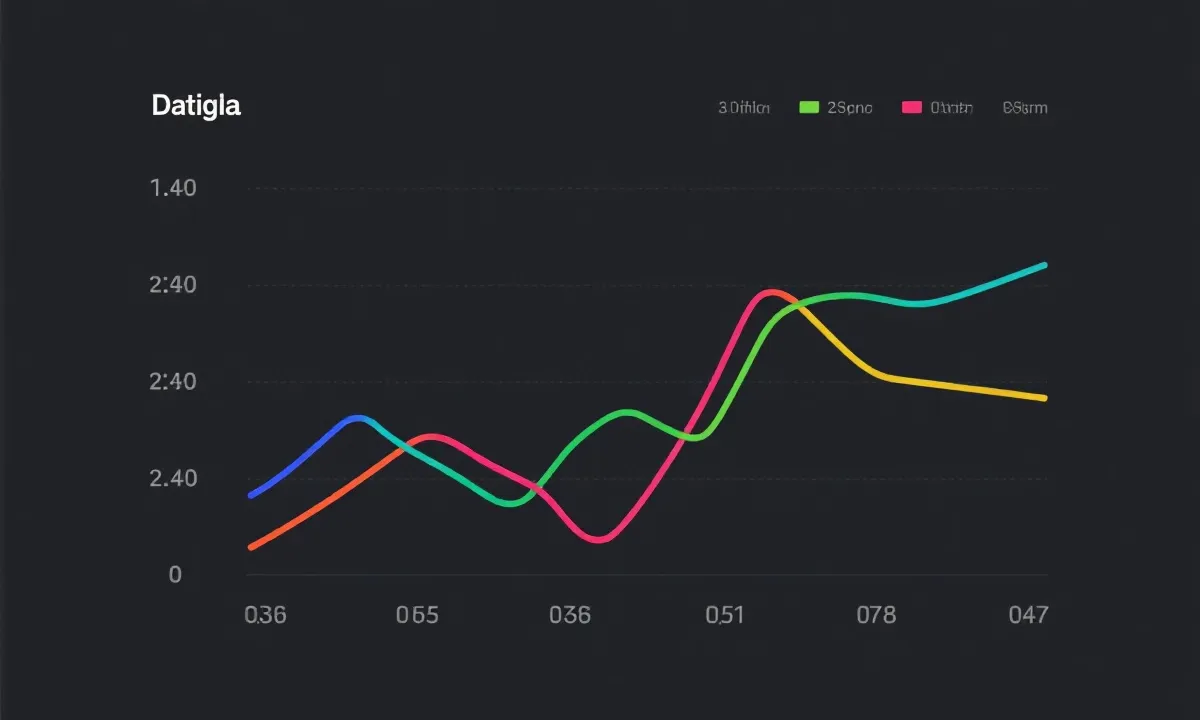
Task: Click the yellow descending line segment
Action: tap(960, 386)
